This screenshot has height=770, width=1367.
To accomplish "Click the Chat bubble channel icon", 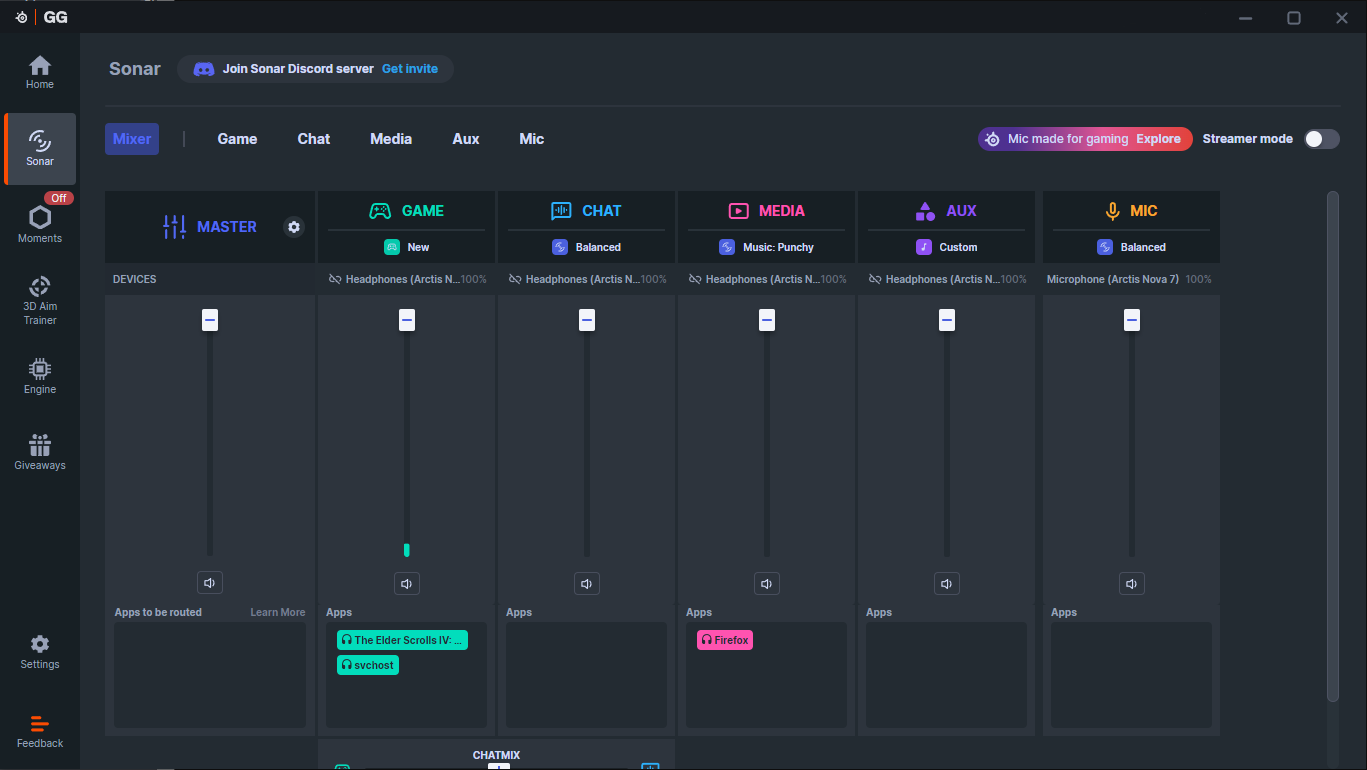I will pos(561,211).
